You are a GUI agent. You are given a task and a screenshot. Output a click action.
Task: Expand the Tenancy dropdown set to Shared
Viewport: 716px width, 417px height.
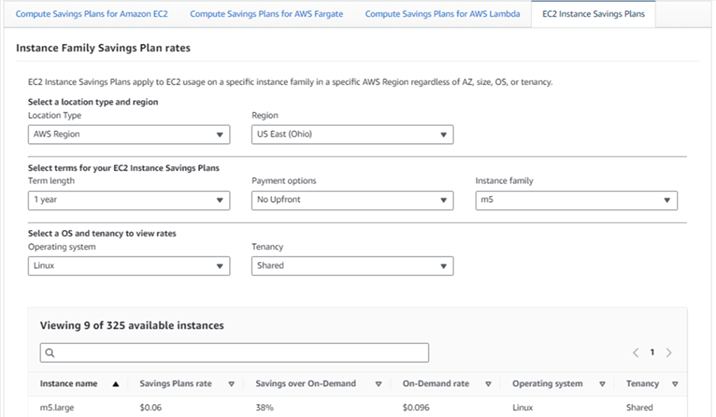pyautogui.click(x=352, y=266)
